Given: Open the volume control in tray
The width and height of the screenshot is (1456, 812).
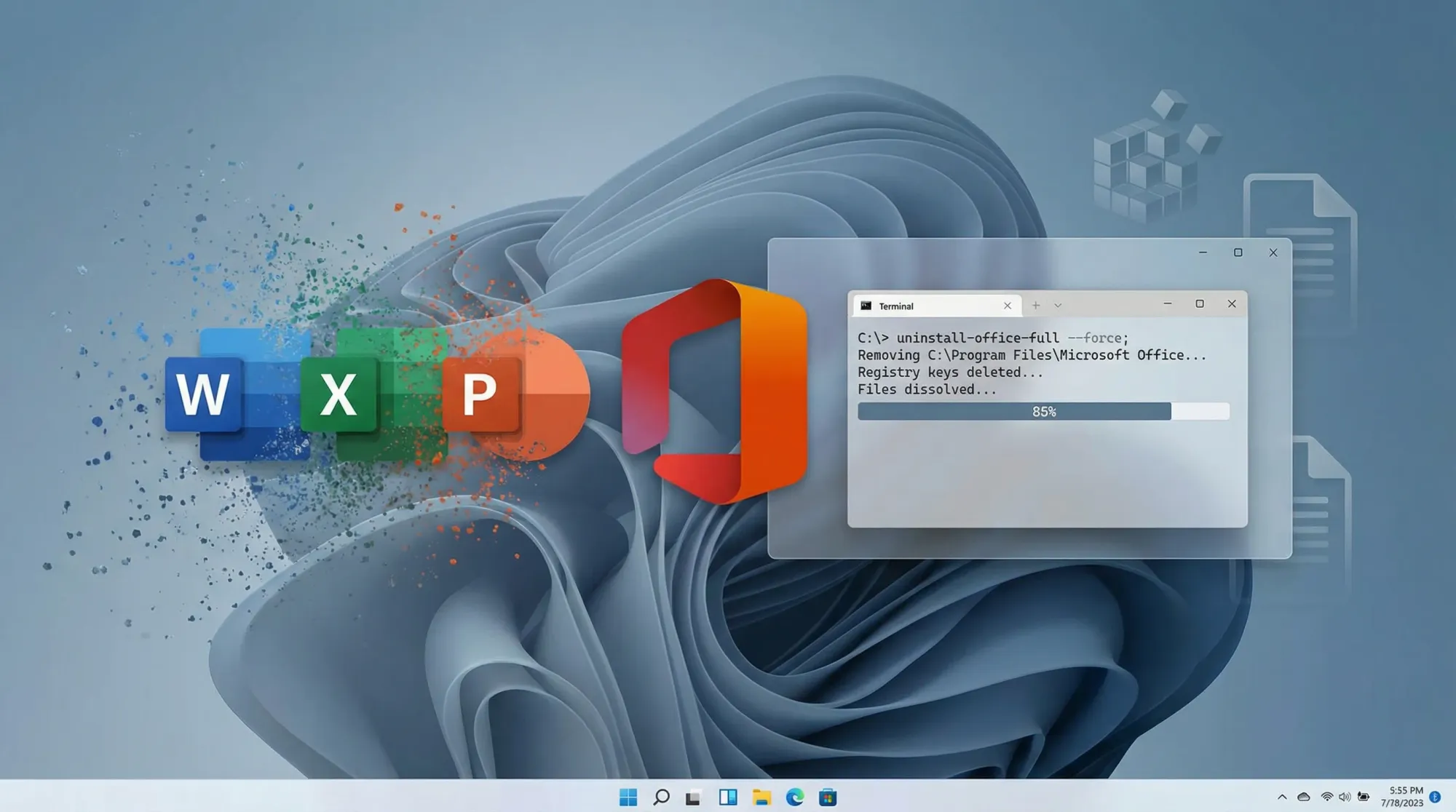Looking at the screenshot, I should coord(1345,797).
